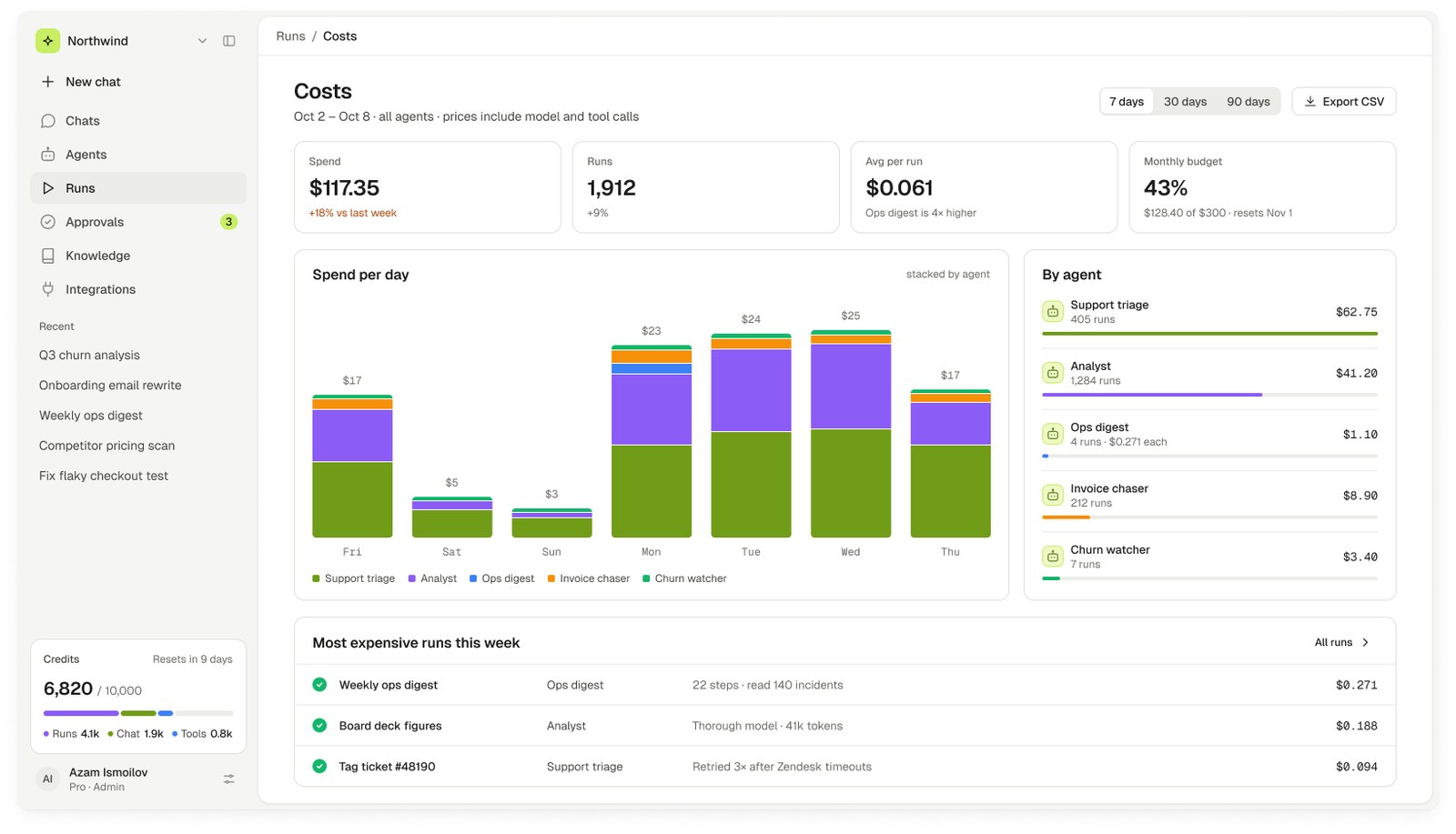Screen dimensions: 1456x834
Task: Toggle the Ops digest legend swatch
Action: [x=473, y=578]
